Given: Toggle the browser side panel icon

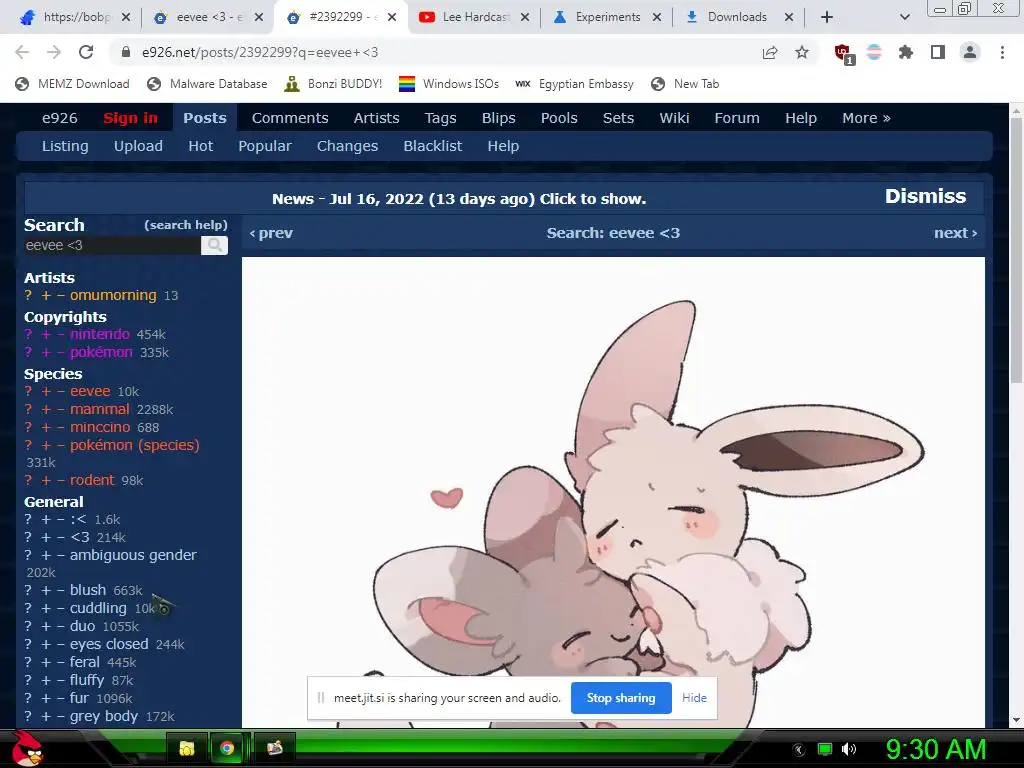Looking at the screenshot, I should (x=938, y=52).
